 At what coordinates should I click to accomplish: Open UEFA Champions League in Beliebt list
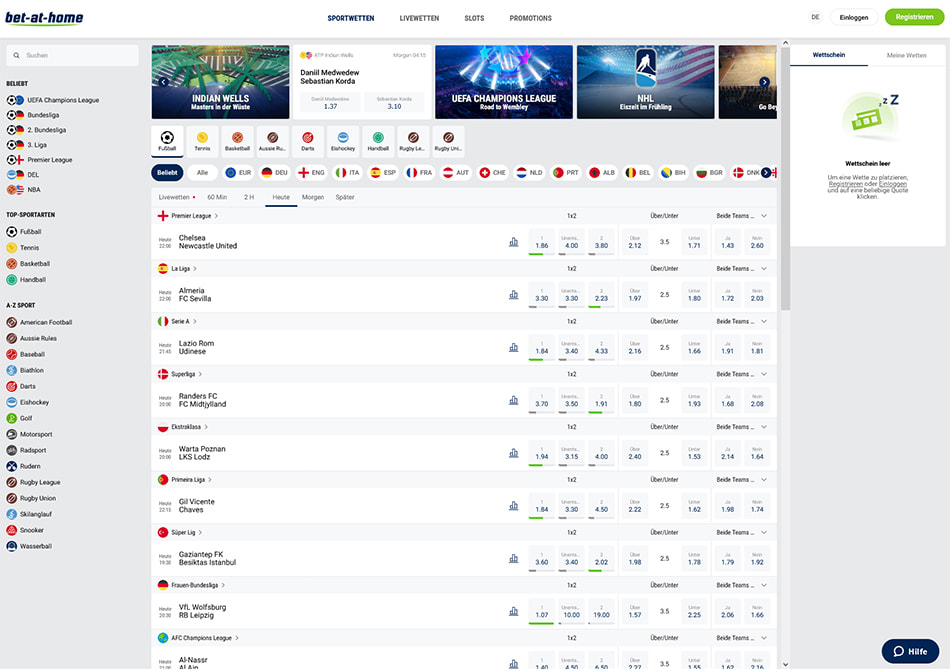click(53, 100)
